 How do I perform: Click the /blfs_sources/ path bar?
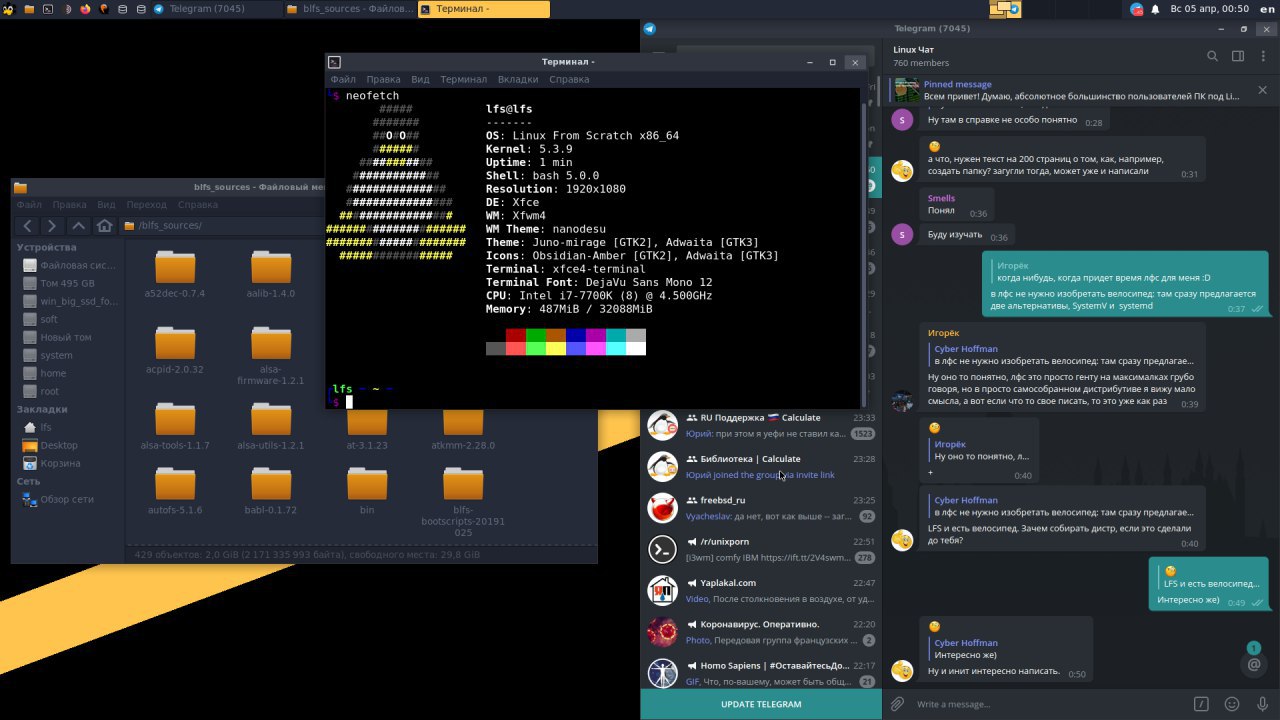(358, 226)
